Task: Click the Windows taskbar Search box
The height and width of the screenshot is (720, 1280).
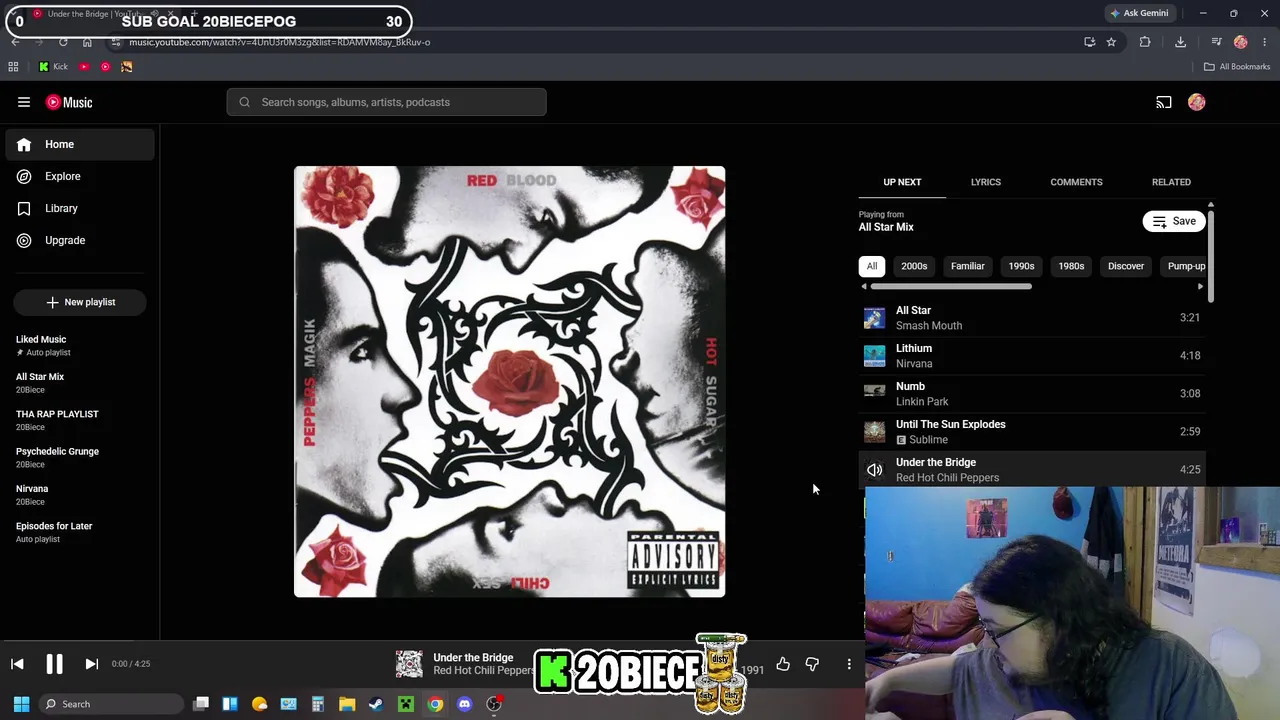Action: coord(112,704)
